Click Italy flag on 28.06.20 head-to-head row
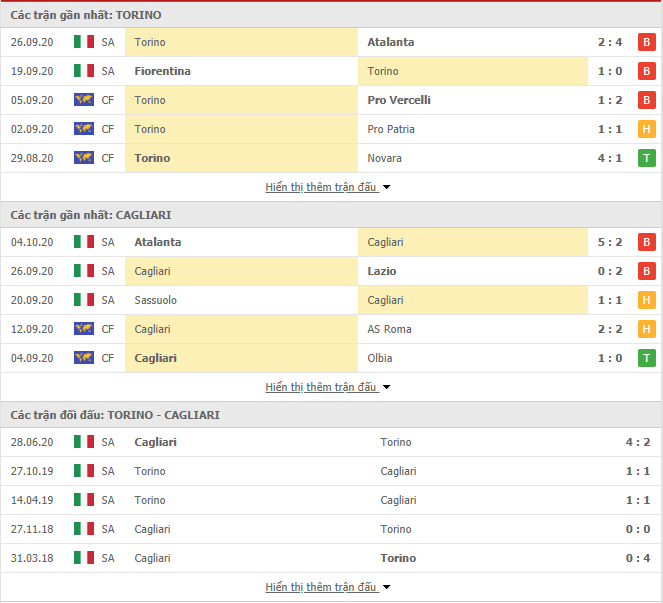Image resolution: width=663 pixels, height=603 pixels. point(84,442)
